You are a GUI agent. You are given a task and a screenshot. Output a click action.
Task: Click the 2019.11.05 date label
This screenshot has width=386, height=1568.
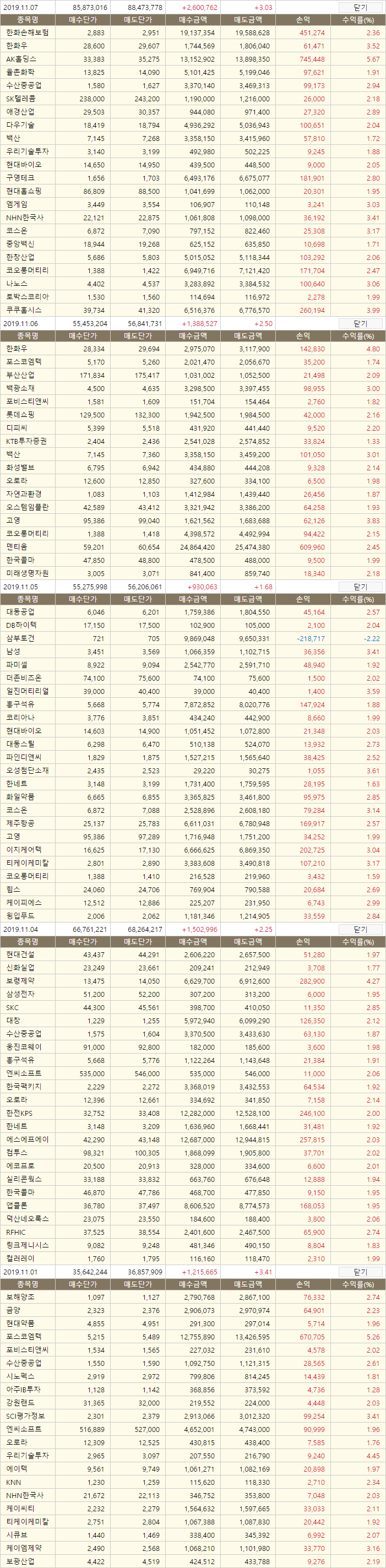click(21, 588)
